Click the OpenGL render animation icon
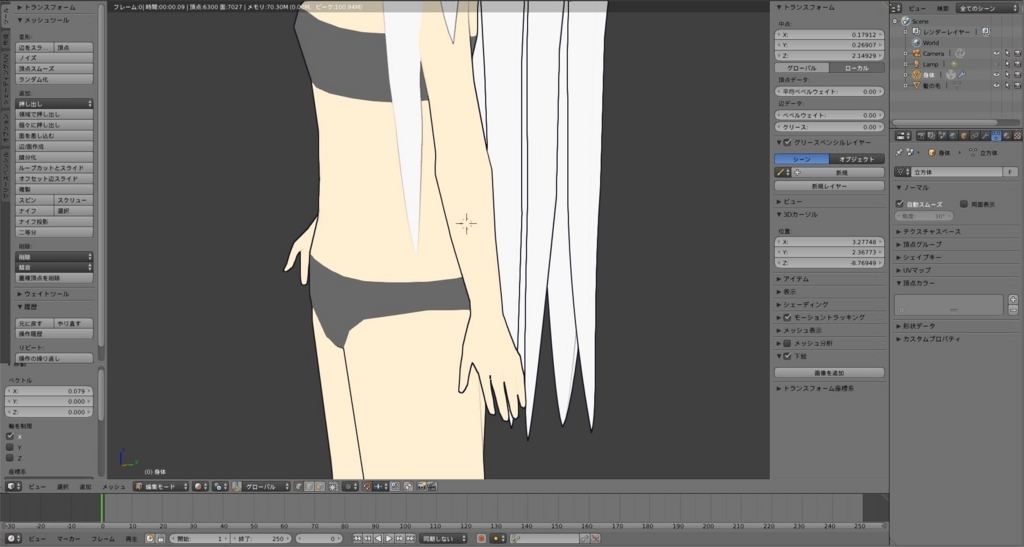 point(432,486)
